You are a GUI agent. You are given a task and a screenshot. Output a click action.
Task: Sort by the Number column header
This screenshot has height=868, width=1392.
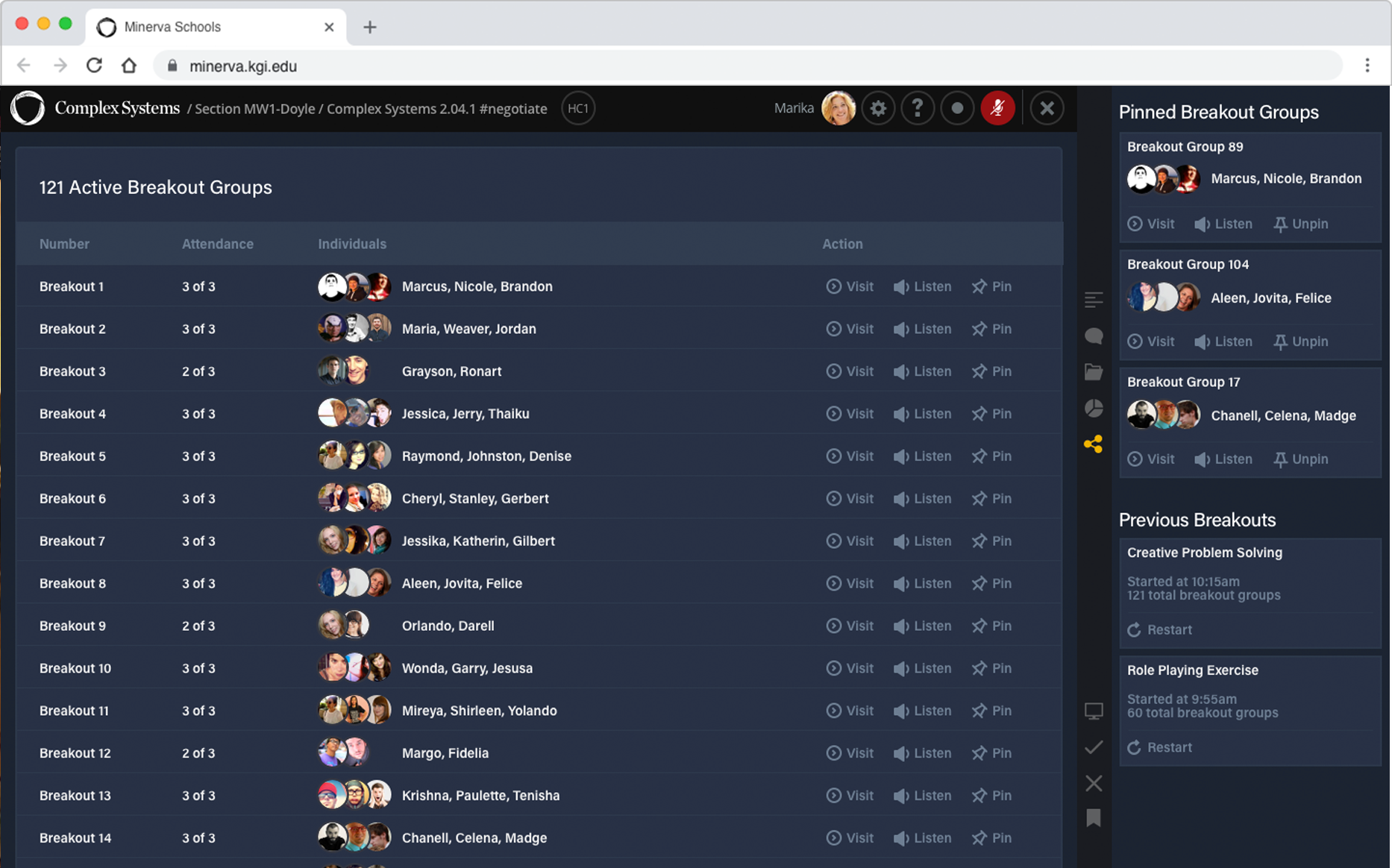64,244
